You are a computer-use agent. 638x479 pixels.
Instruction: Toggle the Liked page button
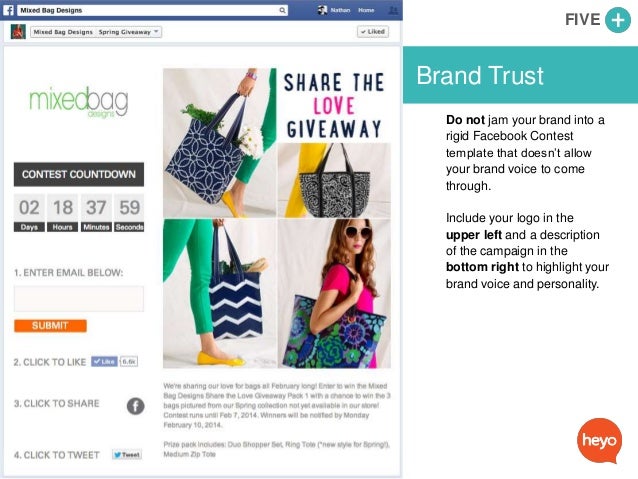373,31
